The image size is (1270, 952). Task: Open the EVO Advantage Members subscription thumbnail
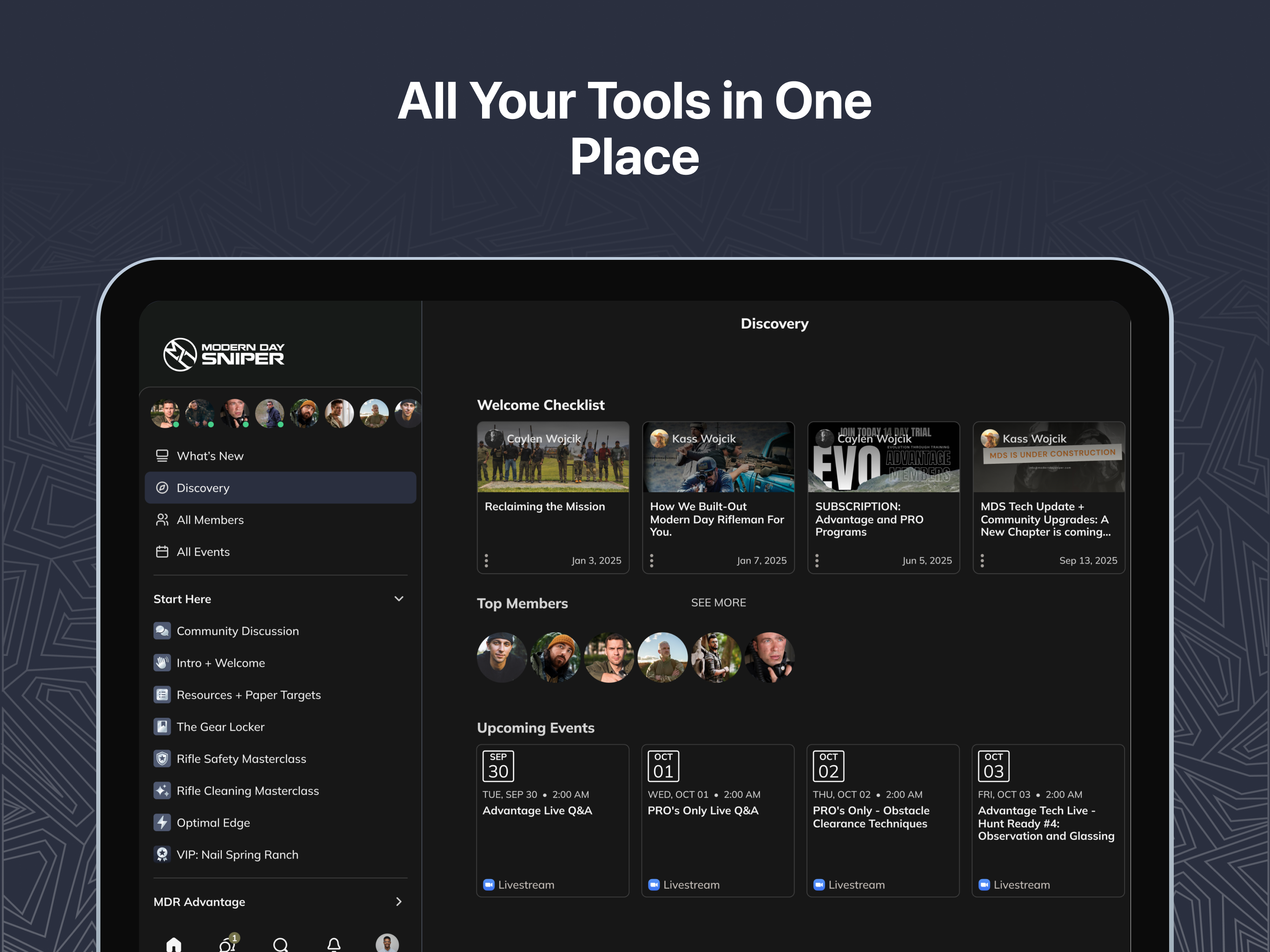pos(884,457)
